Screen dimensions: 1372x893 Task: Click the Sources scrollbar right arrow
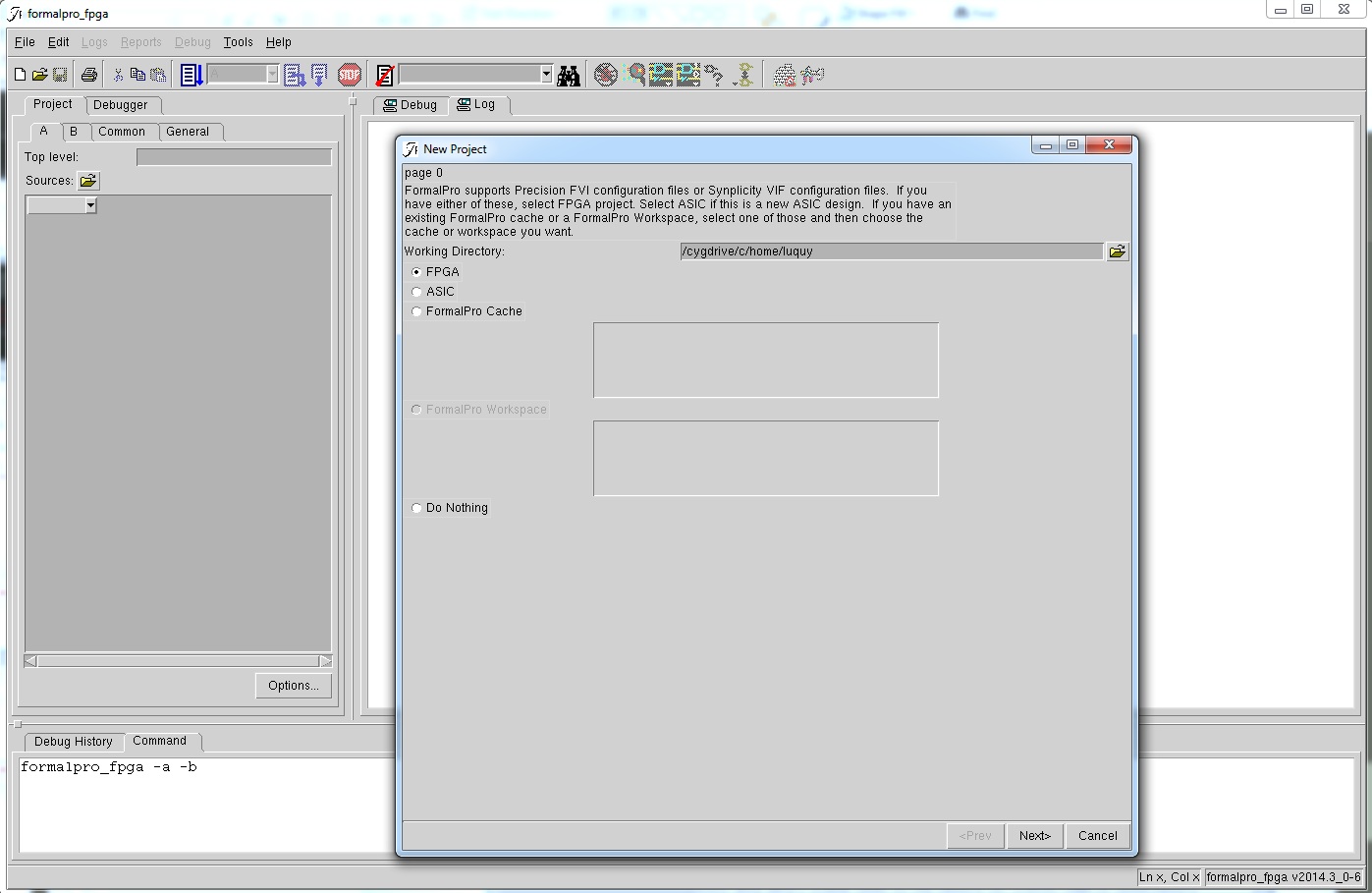pyautogui.click(x=326, y=661)
